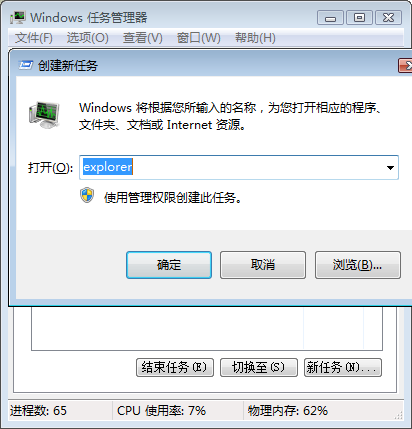
Task: Confirm with the 确定 button
Action: pos(169,265)
